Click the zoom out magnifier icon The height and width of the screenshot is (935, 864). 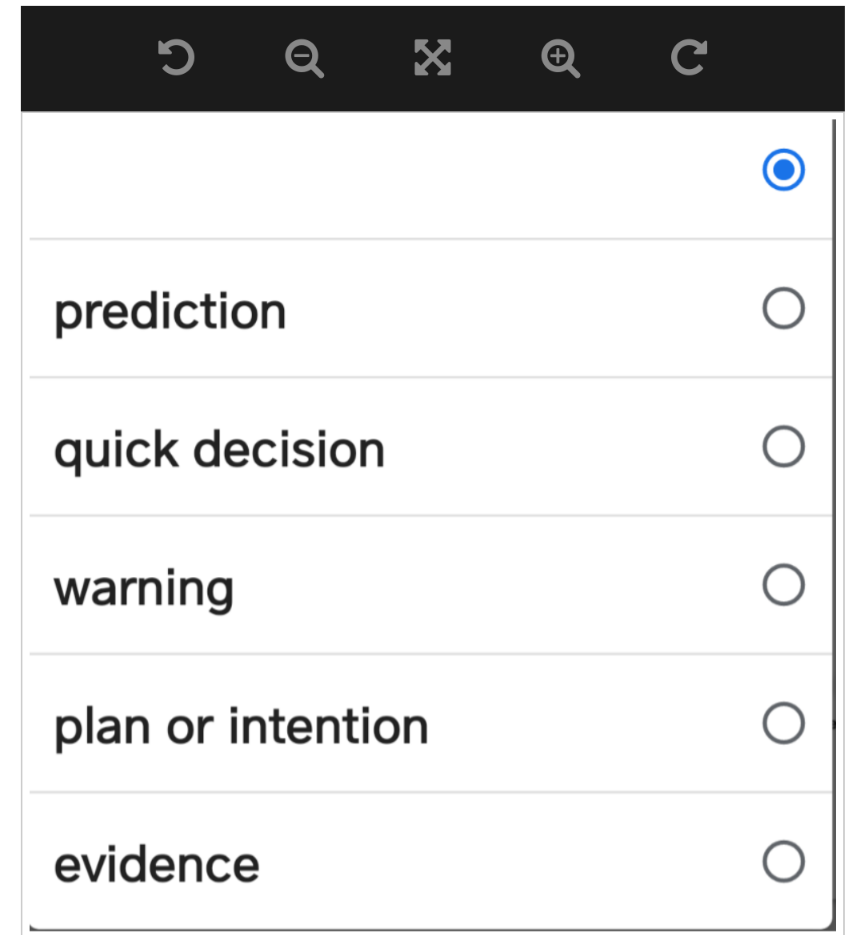pyautogui.click(x=304, y=58)
